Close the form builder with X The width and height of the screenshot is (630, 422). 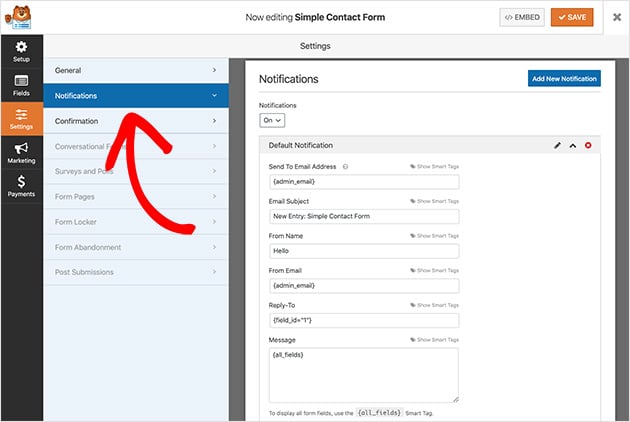pos(616,17)
